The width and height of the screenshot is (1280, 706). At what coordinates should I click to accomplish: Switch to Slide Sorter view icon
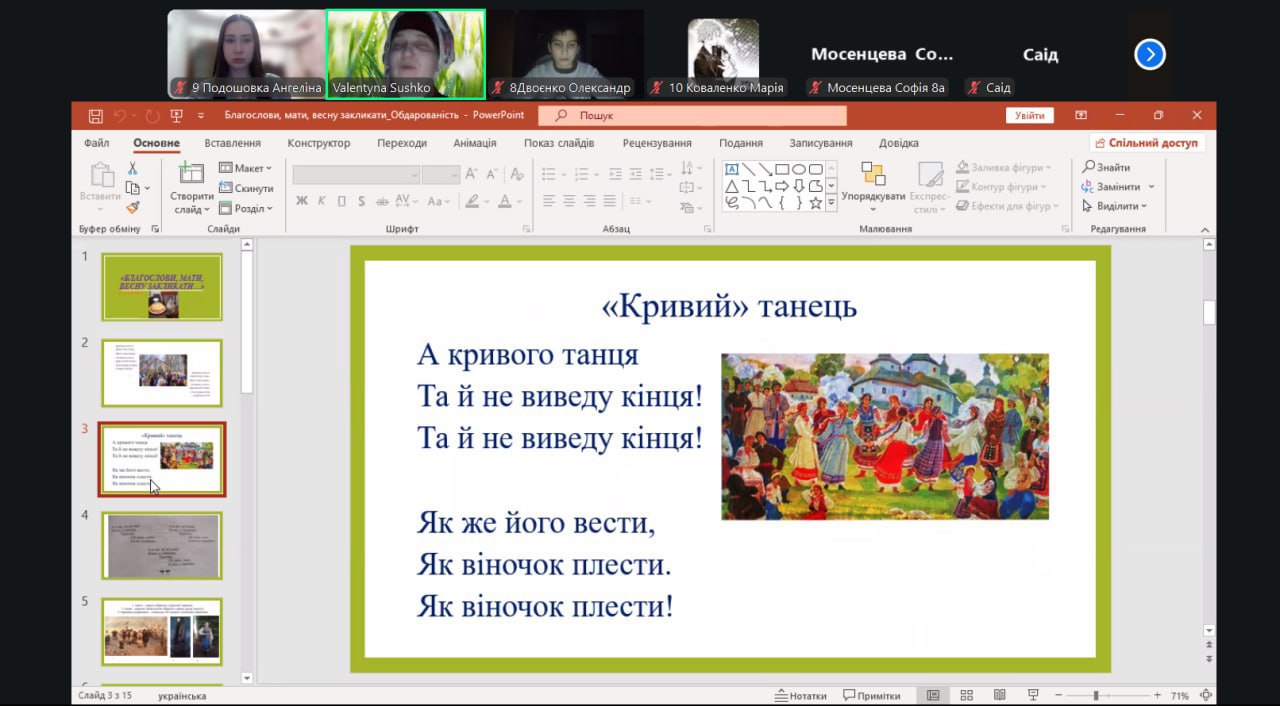pos(966,695)
